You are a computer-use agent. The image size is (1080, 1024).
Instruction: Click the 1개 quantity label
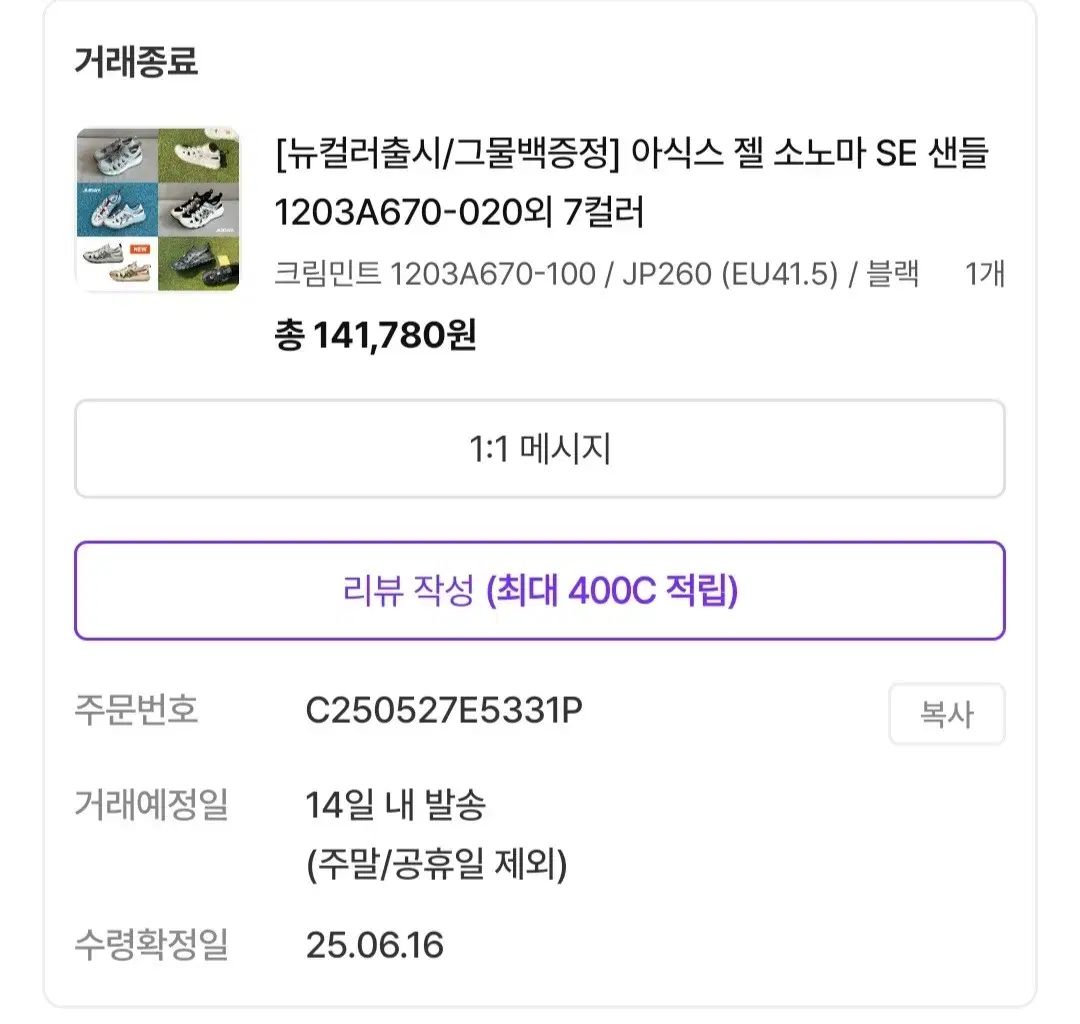[x=984, y=274]
